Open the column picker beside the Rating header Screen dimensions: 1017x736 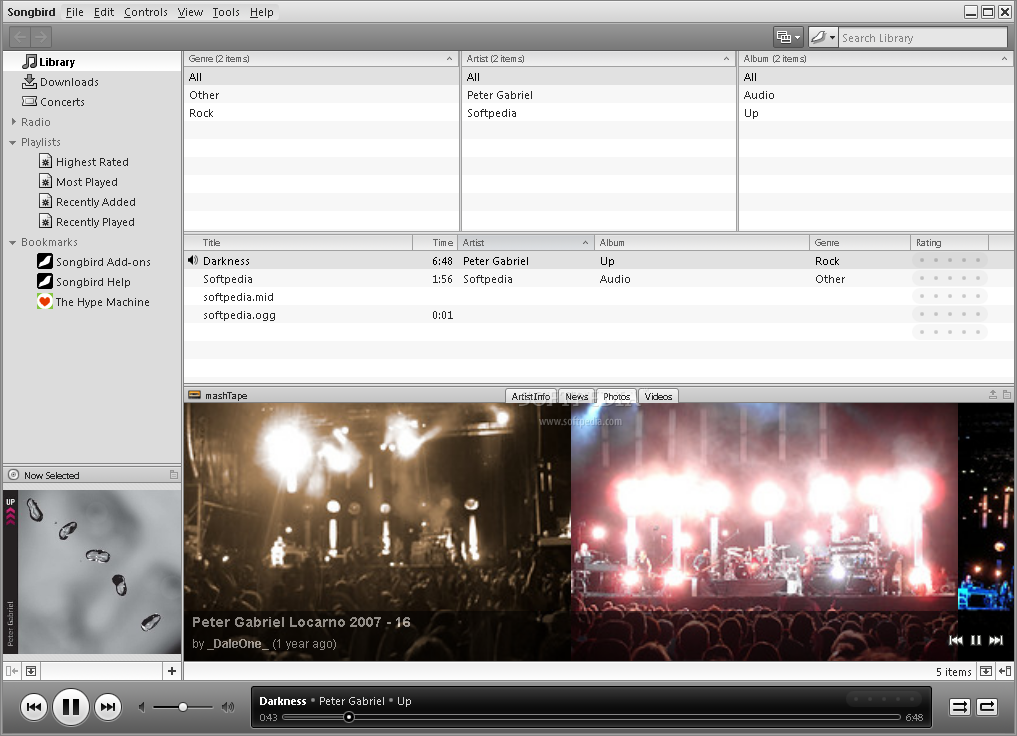pos(1001,243)
